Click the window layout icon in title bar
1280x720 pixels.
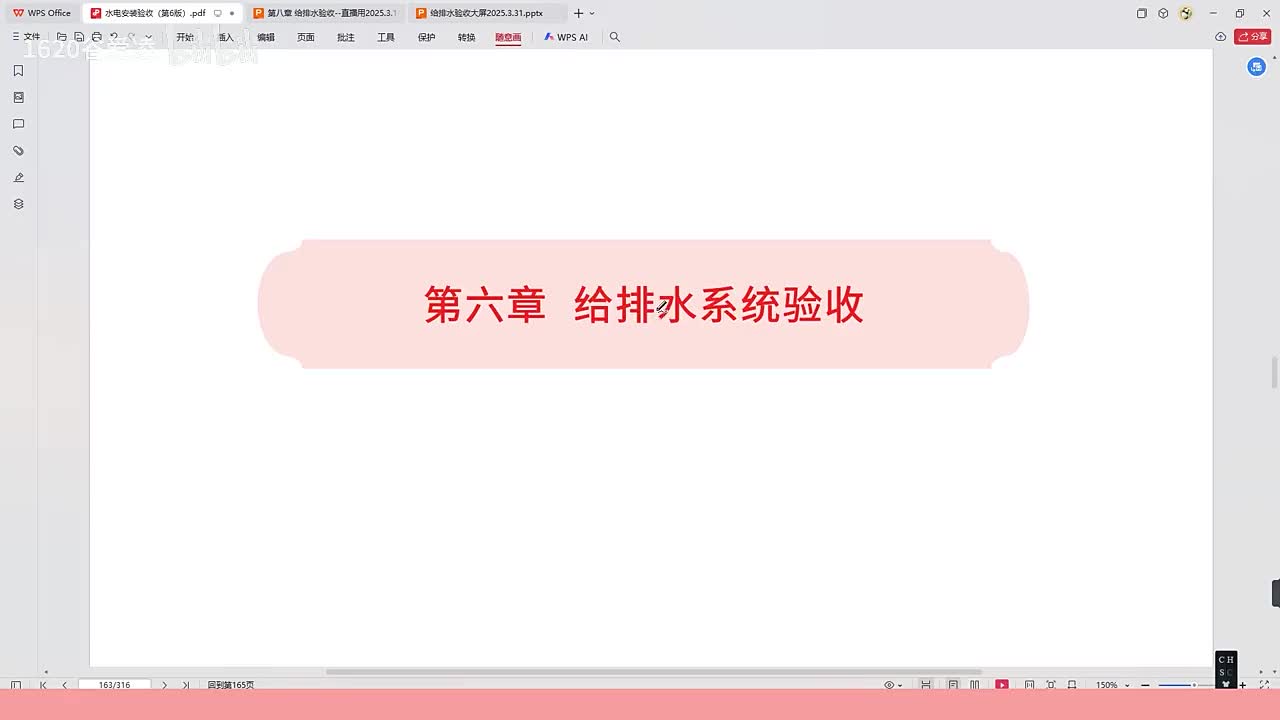1141,13
